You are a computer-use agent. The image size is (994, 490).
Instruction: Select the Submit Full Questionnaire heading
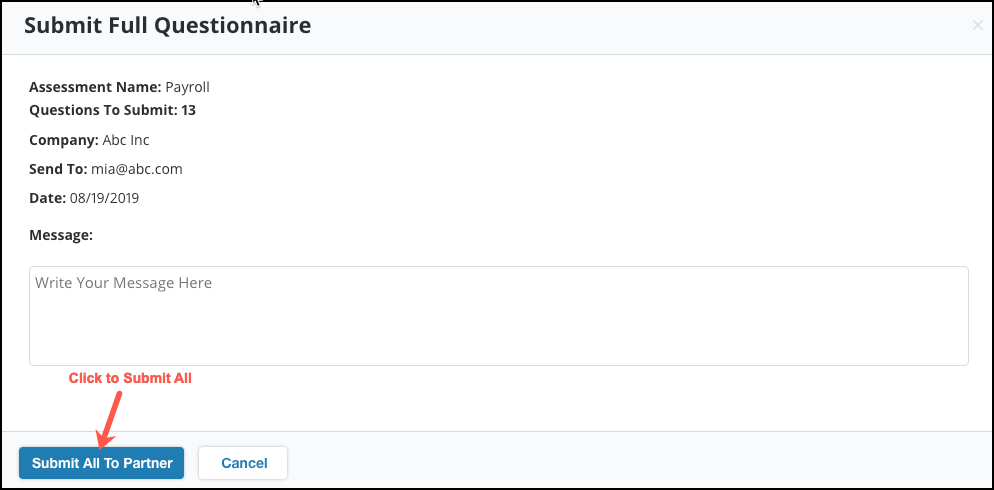(167, 25)
